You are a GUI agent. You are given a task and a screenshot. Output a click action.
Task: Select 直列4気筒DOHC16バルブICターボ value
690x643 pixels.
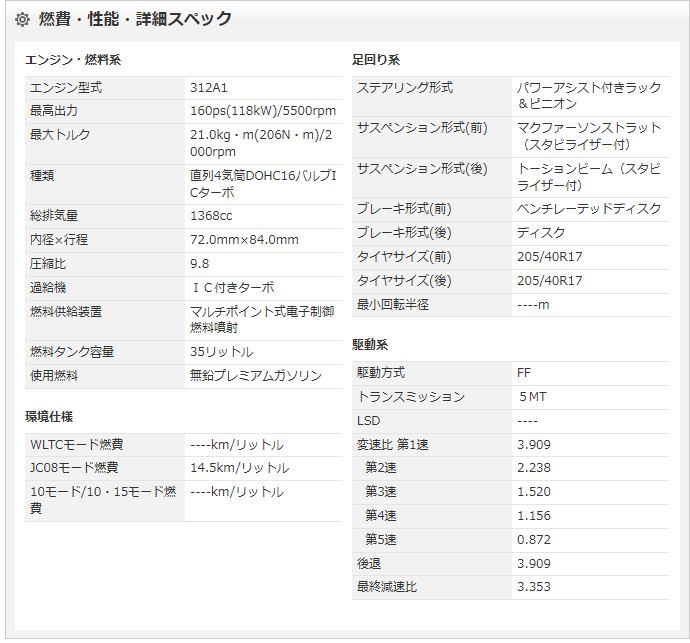pyautogui.click(x=263, y=184)
